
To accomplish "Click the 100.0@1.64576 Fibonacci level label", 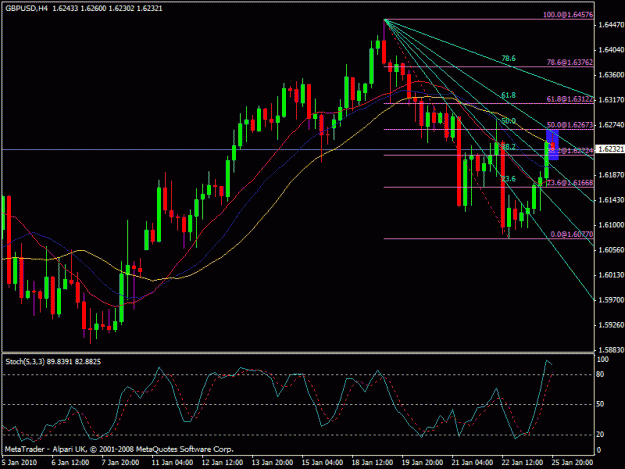I will pos(568,15).
